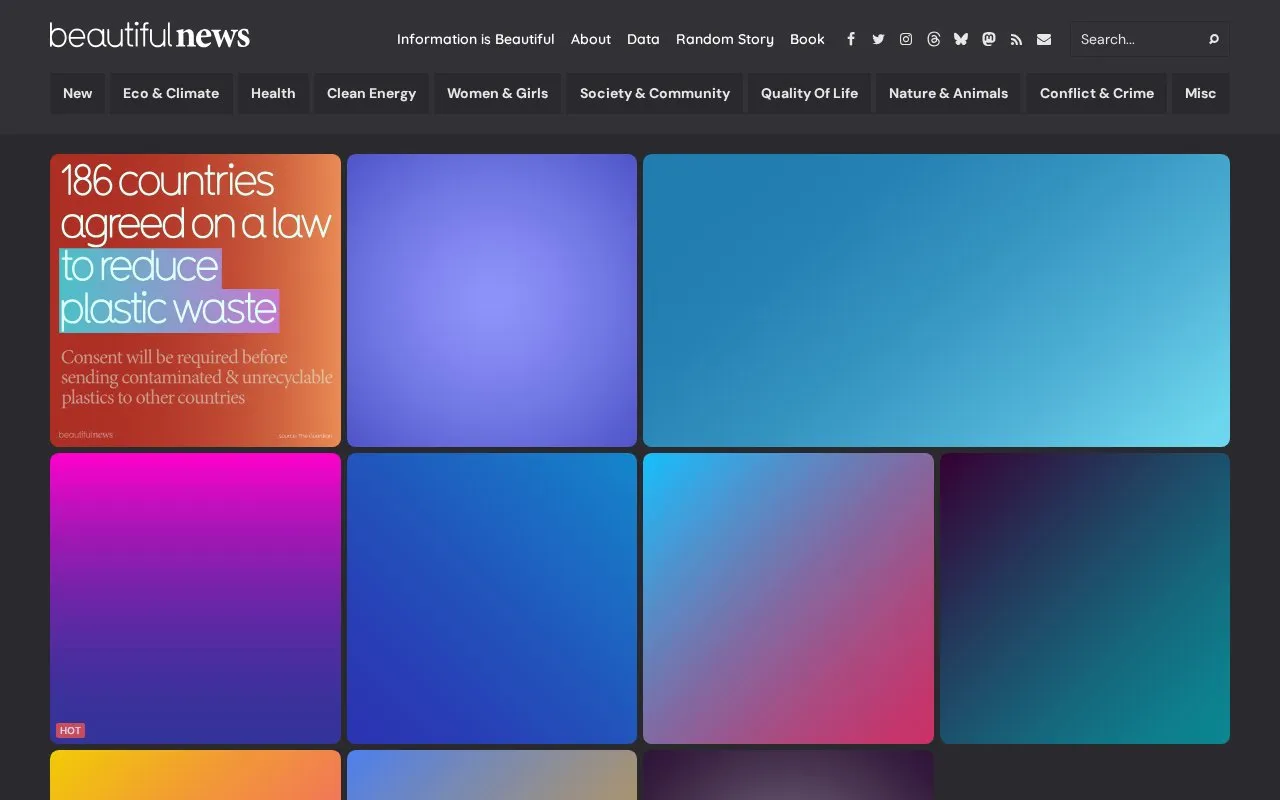Select the Quality Of Life category
The image size is (1280, 800).
[x=809, y=93]
